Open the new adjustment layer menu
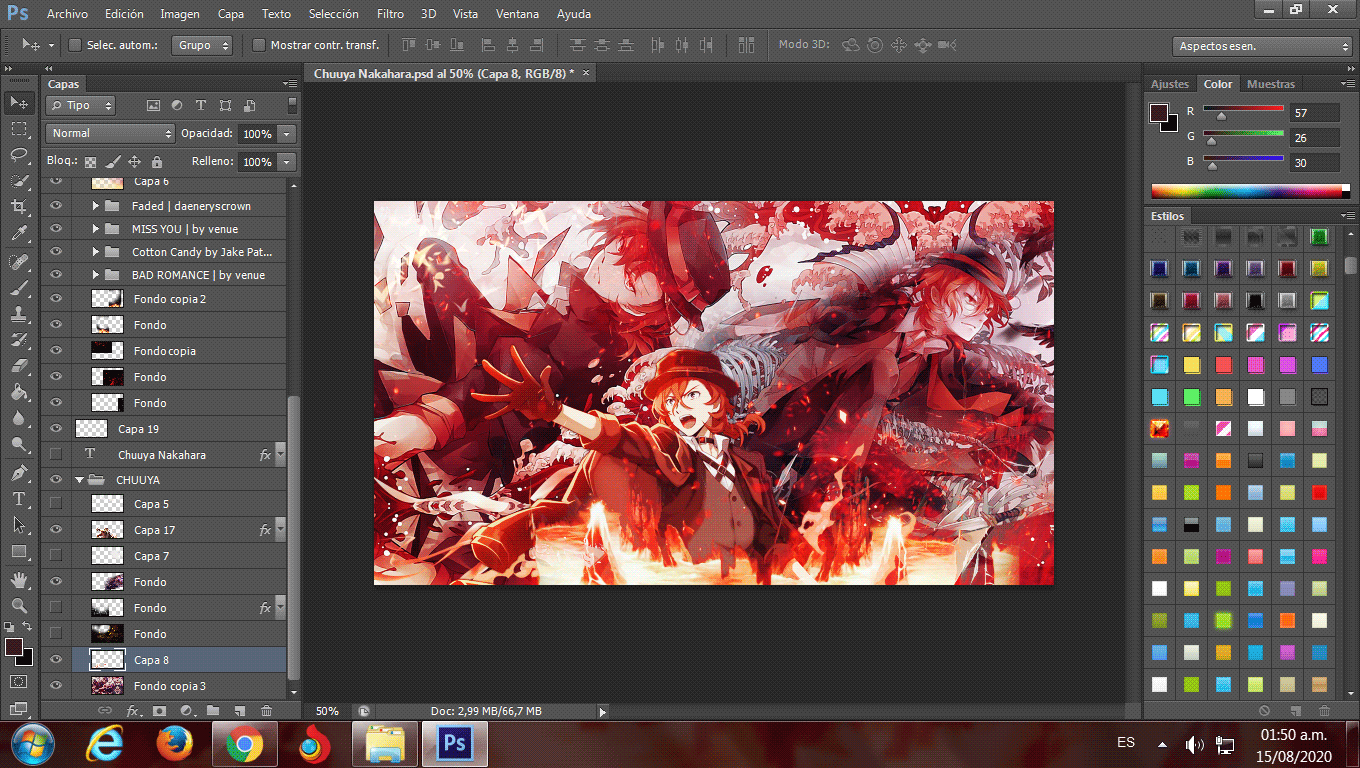Image resolution: width=1360 pixels, height=768 pixels. click(x=186, y=711)
